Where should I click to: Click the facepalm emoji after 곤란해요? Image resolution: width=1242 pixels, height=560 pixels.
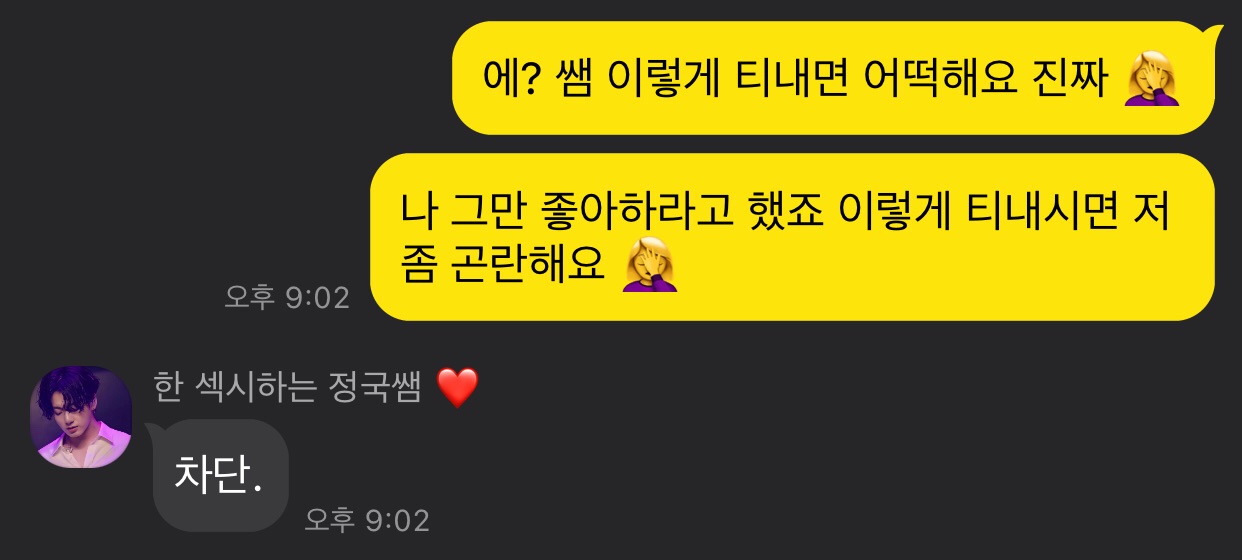tap(650, 263)
